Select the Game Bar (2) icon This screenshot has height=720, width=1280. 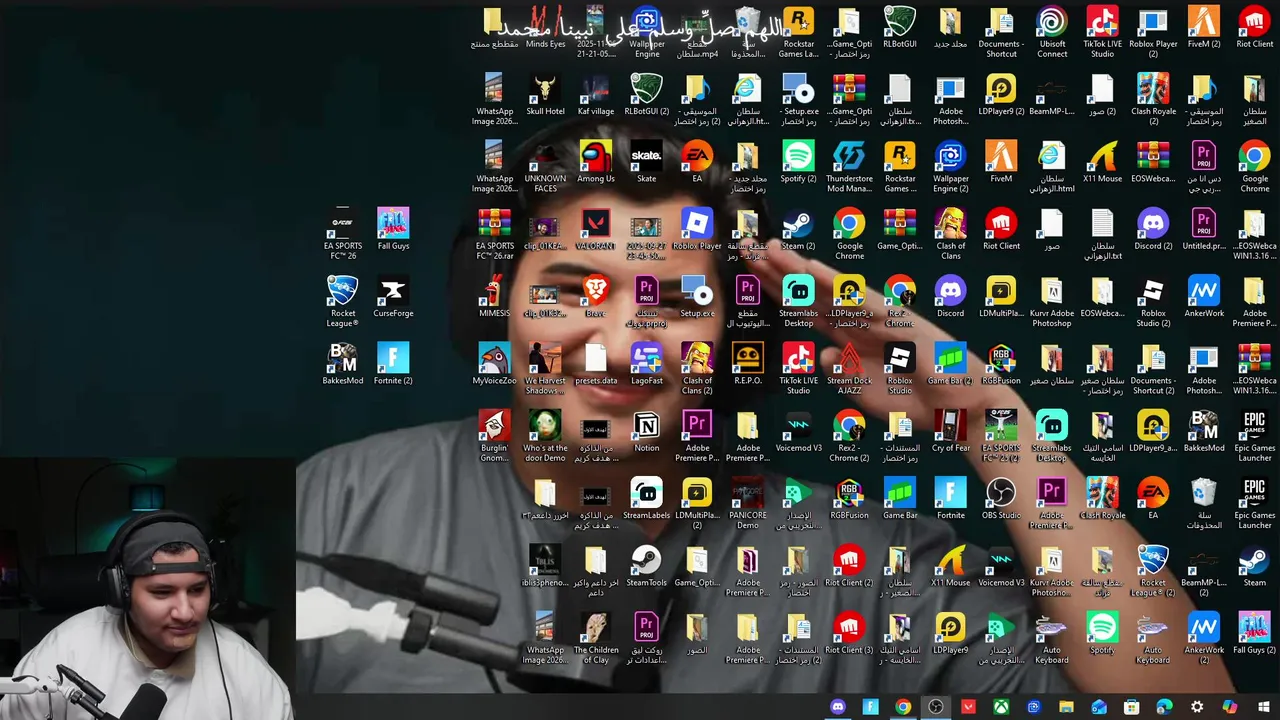(x=950, y=364)
